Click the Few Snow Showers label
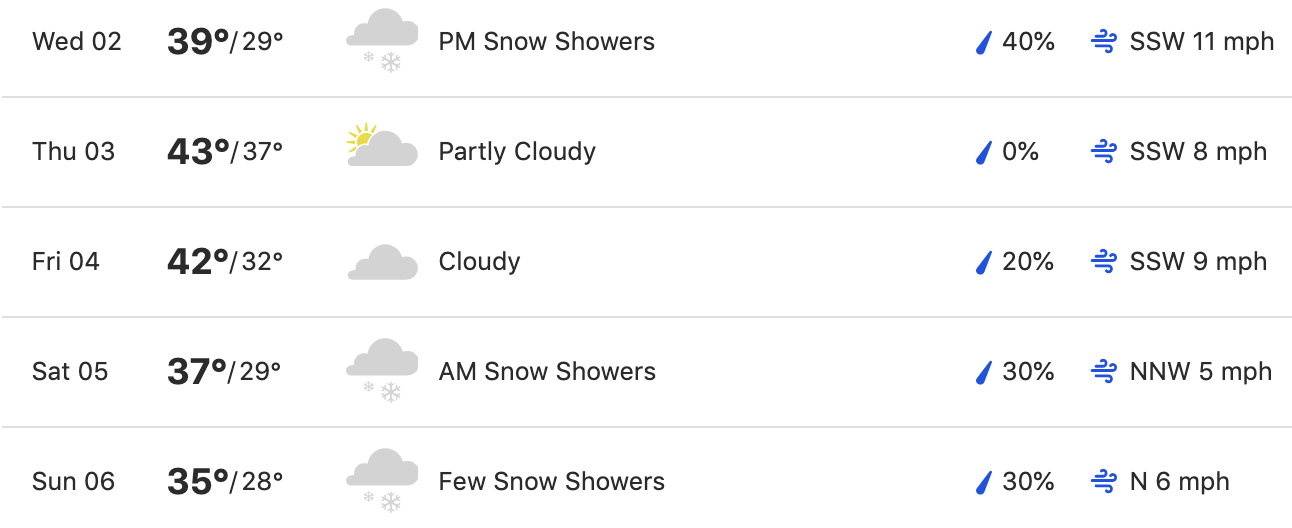 552,482
